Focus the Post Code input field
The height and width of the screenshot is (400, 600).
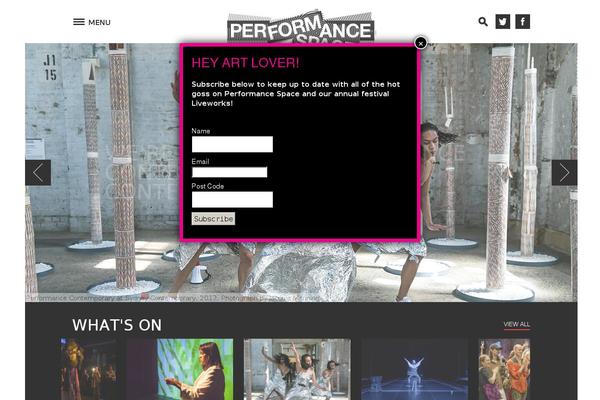click(232, 199)
